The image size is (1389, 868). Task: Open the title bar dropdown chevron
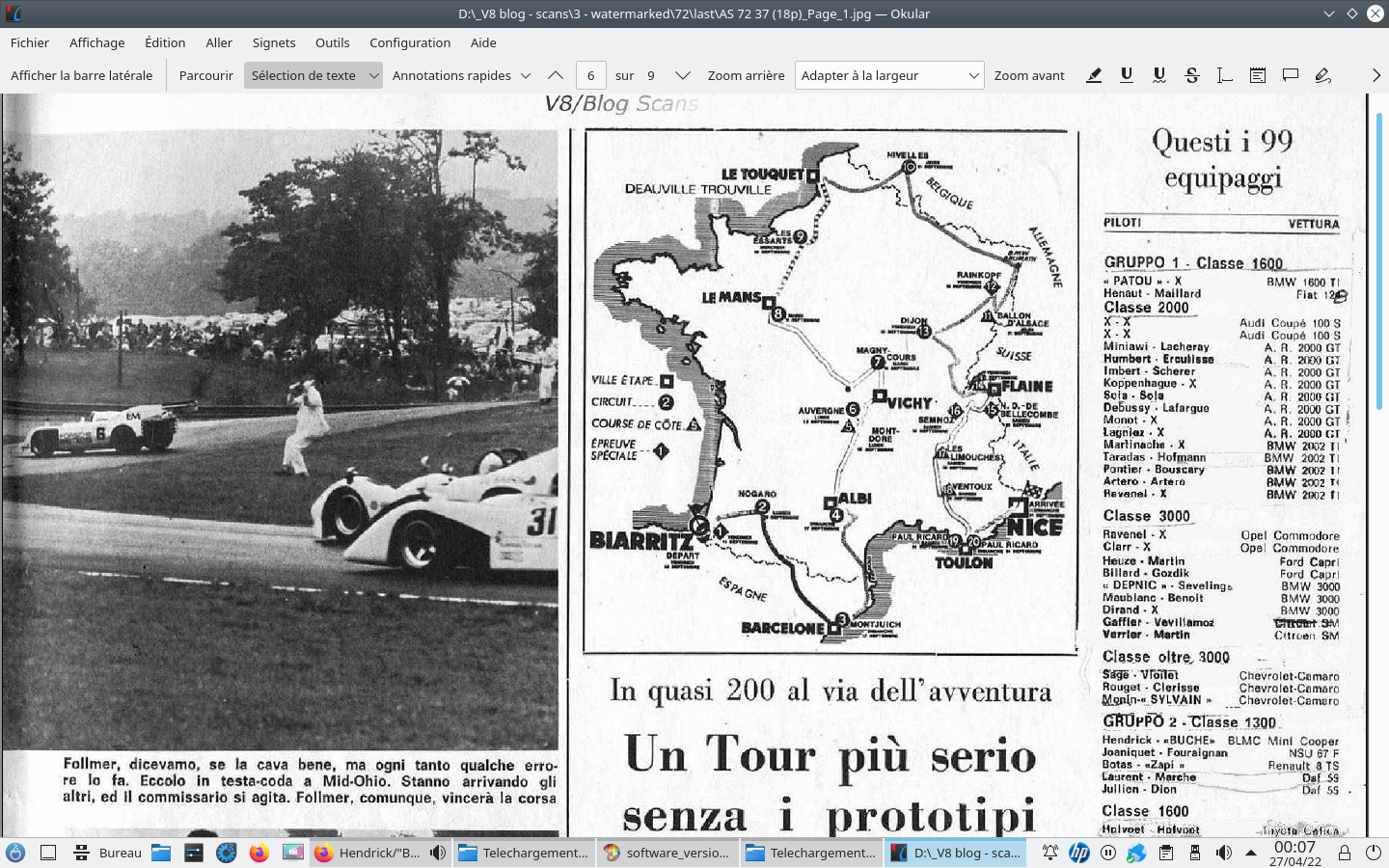1329,14
